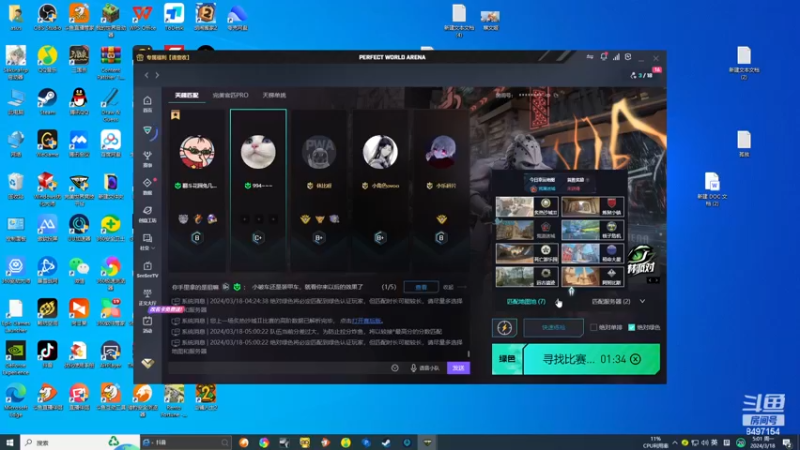Toggle the second-row left map tile

click(x=527, y=230)
